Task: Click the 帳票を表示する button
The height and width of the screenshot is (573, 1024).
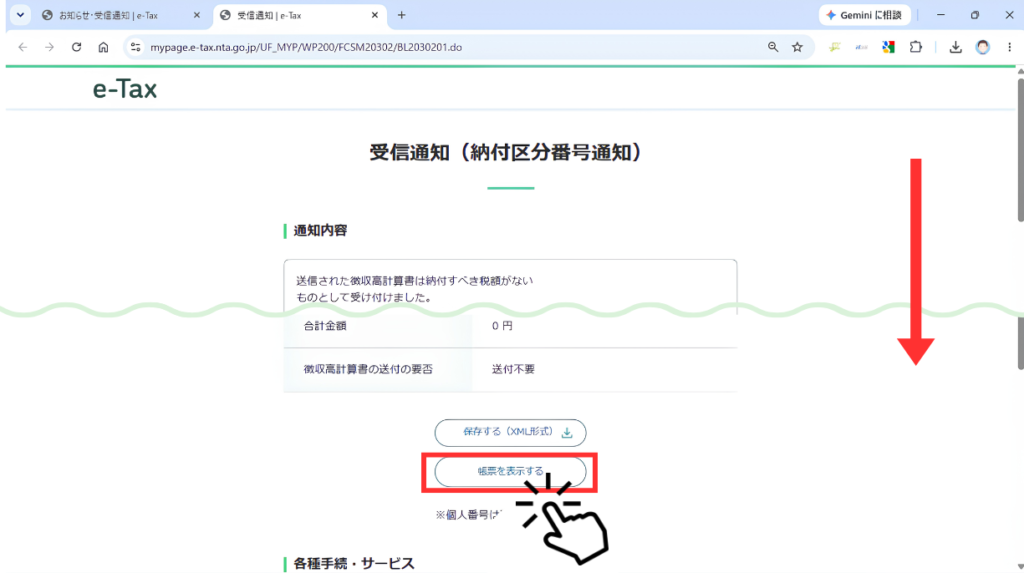Action: tap(511, 471)
